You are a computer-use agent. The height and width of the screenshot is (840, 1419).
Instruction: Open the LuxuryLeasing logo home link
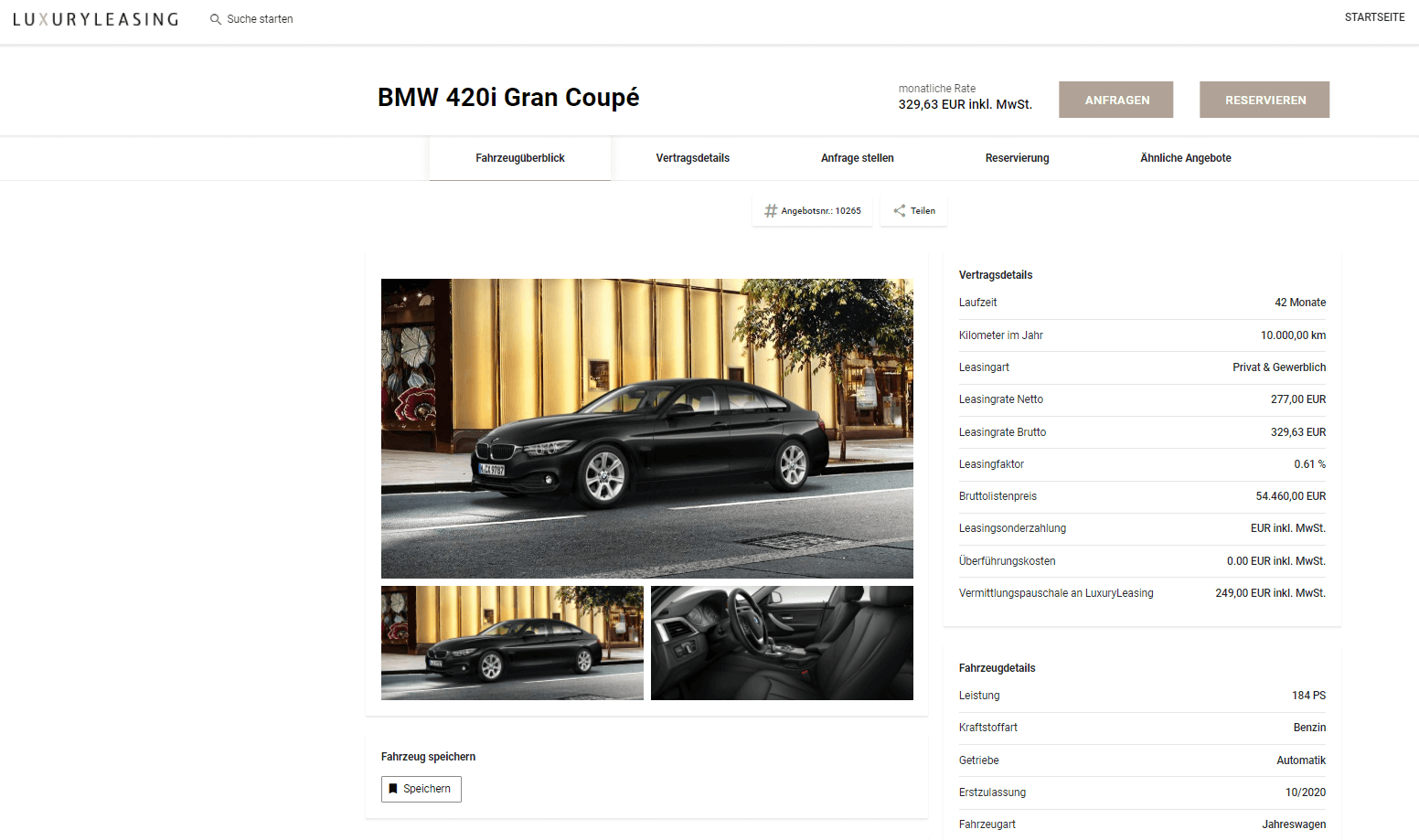(96, 19)
